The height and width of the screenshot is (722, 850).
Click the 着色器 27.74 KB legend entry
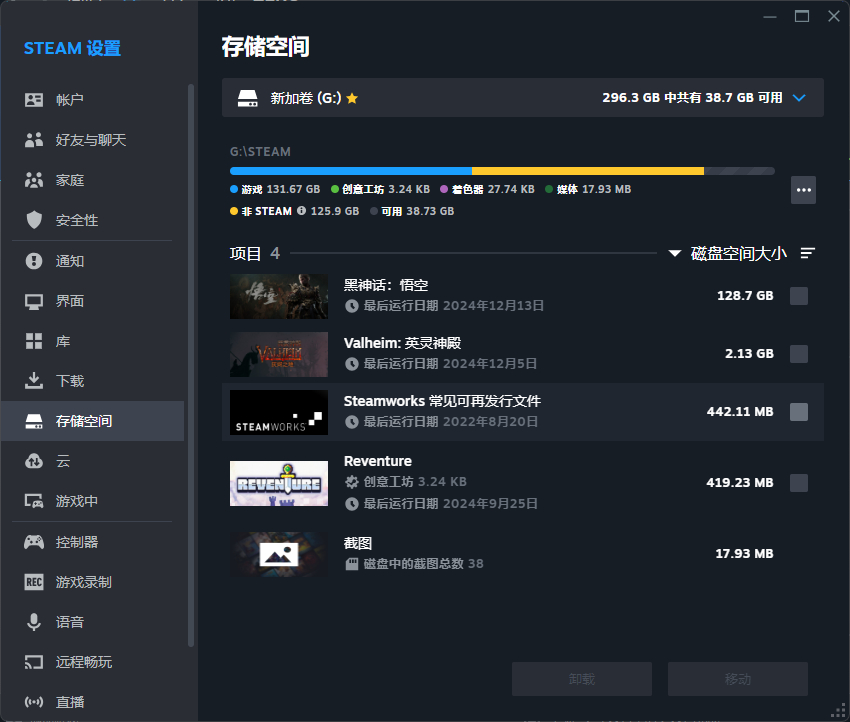(x=487, y=189)
